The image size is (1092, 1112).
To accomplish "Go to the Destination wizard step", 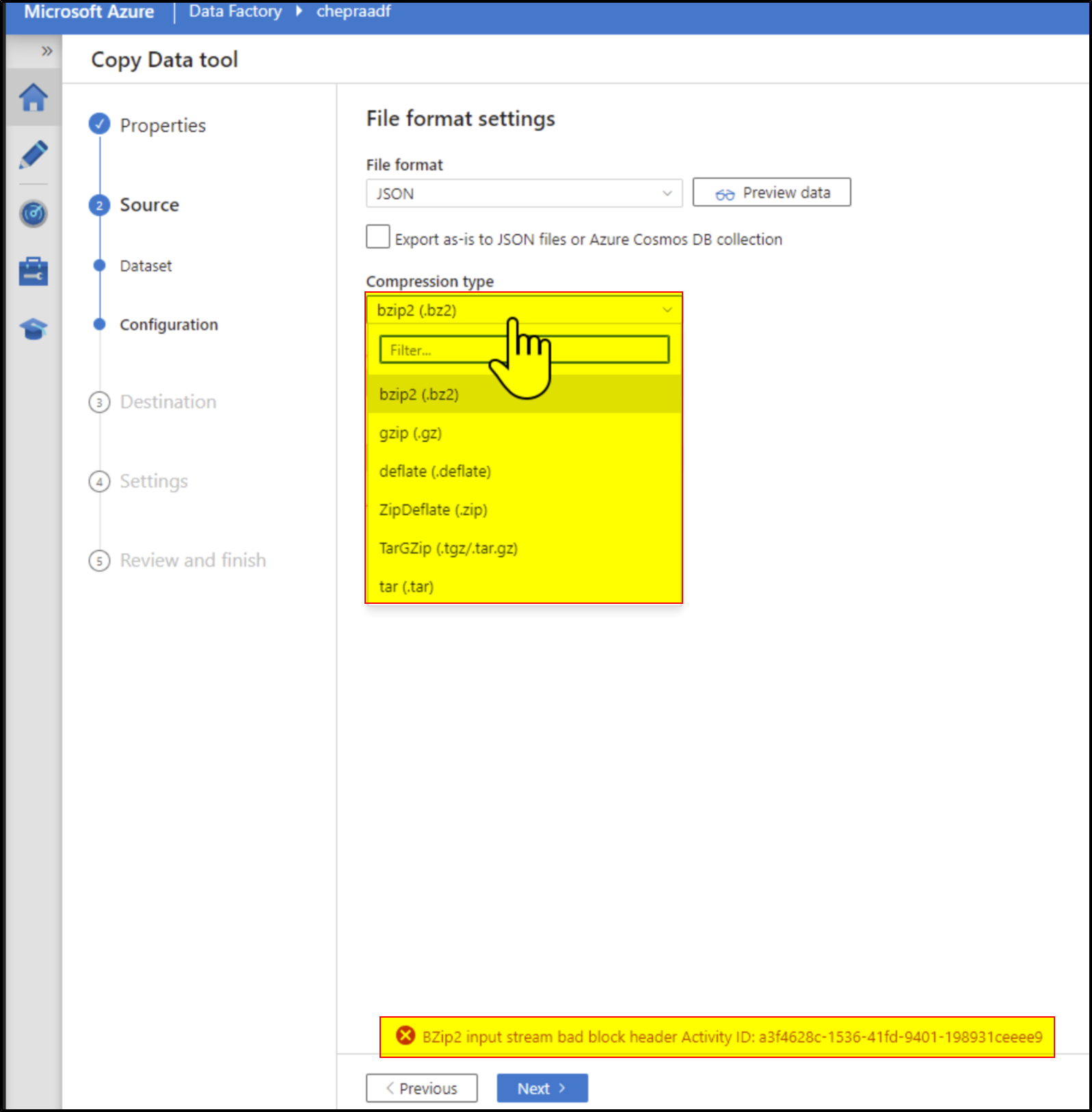I will (168, 401).
